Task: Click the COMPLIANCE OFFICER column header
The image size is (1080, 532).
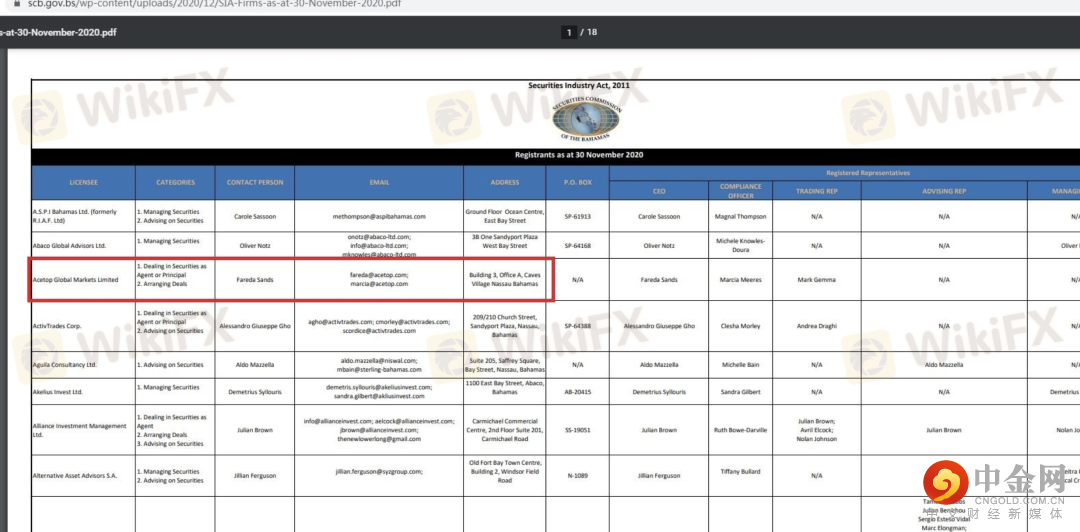Action: click(x=740, y=191)
